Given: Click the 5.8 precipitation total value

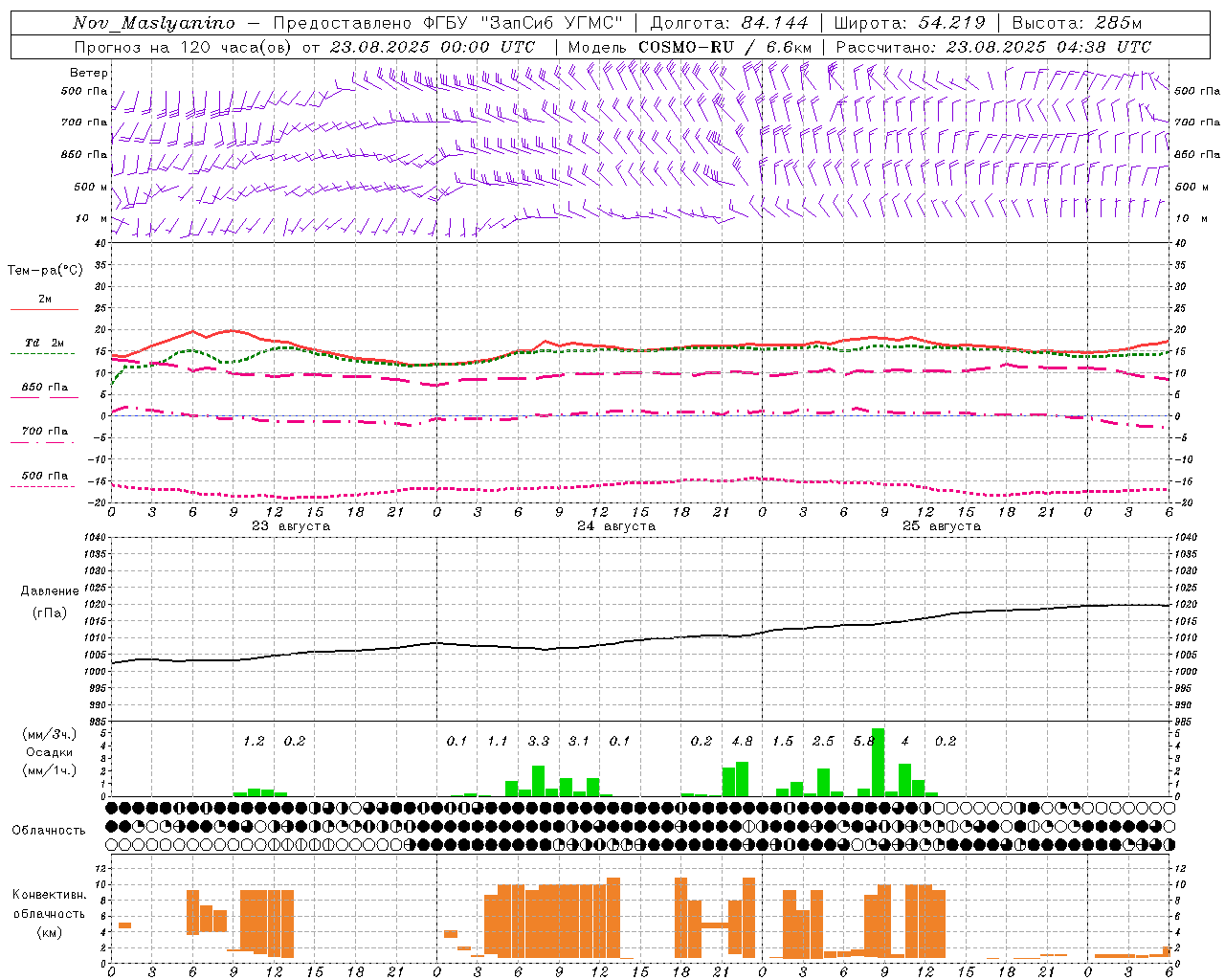Looking at the screenshot, I should click(864, 741).
